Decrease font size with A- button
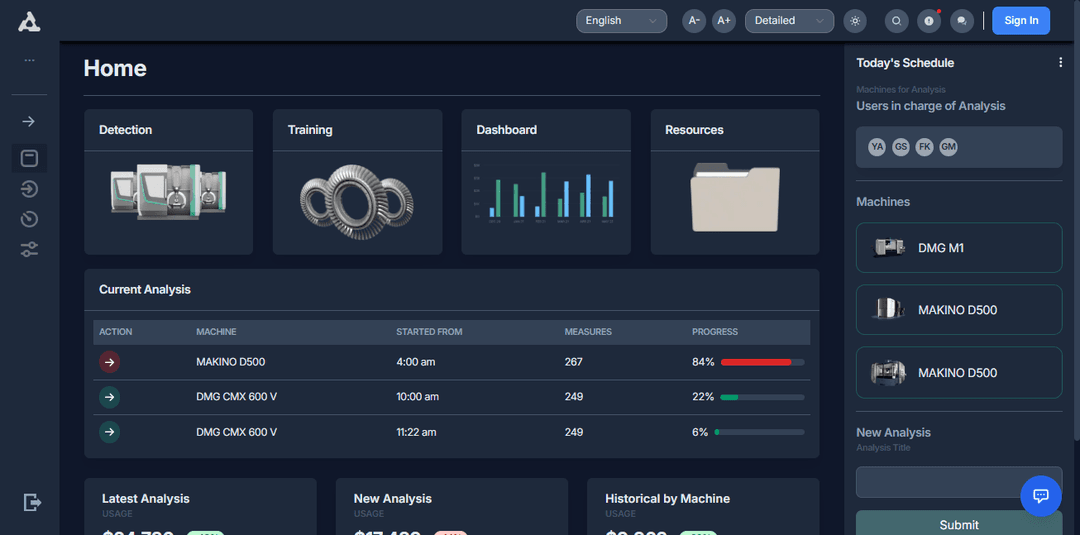Image resolution: width=1080 pixels, height=535 pixels. pyautogui.click(x=694, y=21)
